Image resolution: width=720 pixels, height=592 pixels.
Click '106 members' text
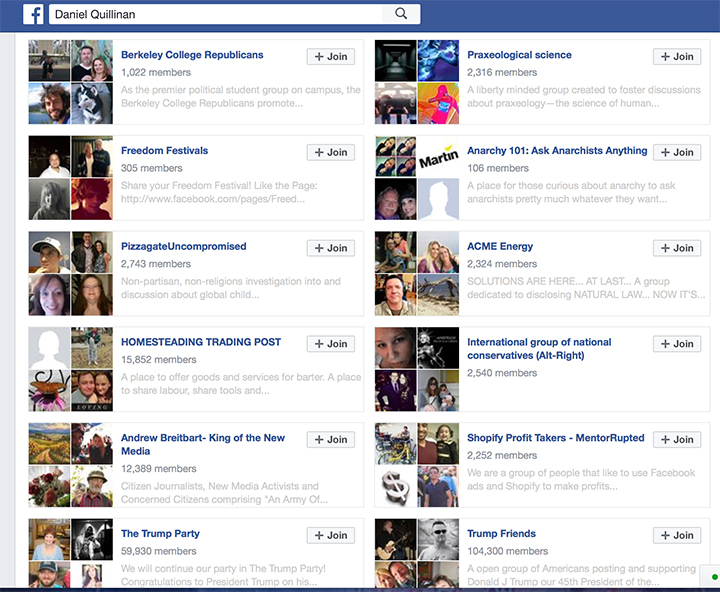[498, 168]
